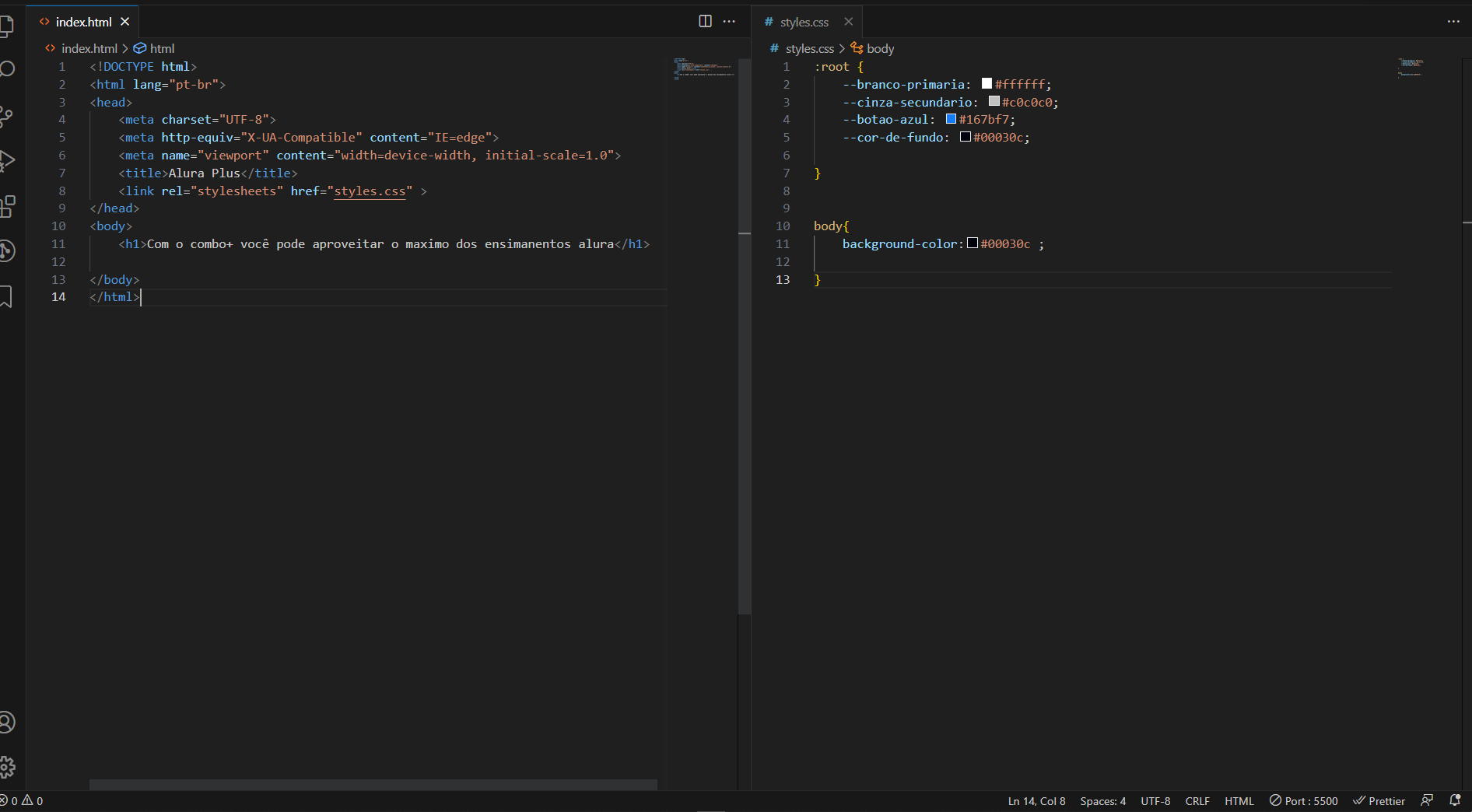
Task: Change end of line sequence CRLF
Action: coord(1197,801)
